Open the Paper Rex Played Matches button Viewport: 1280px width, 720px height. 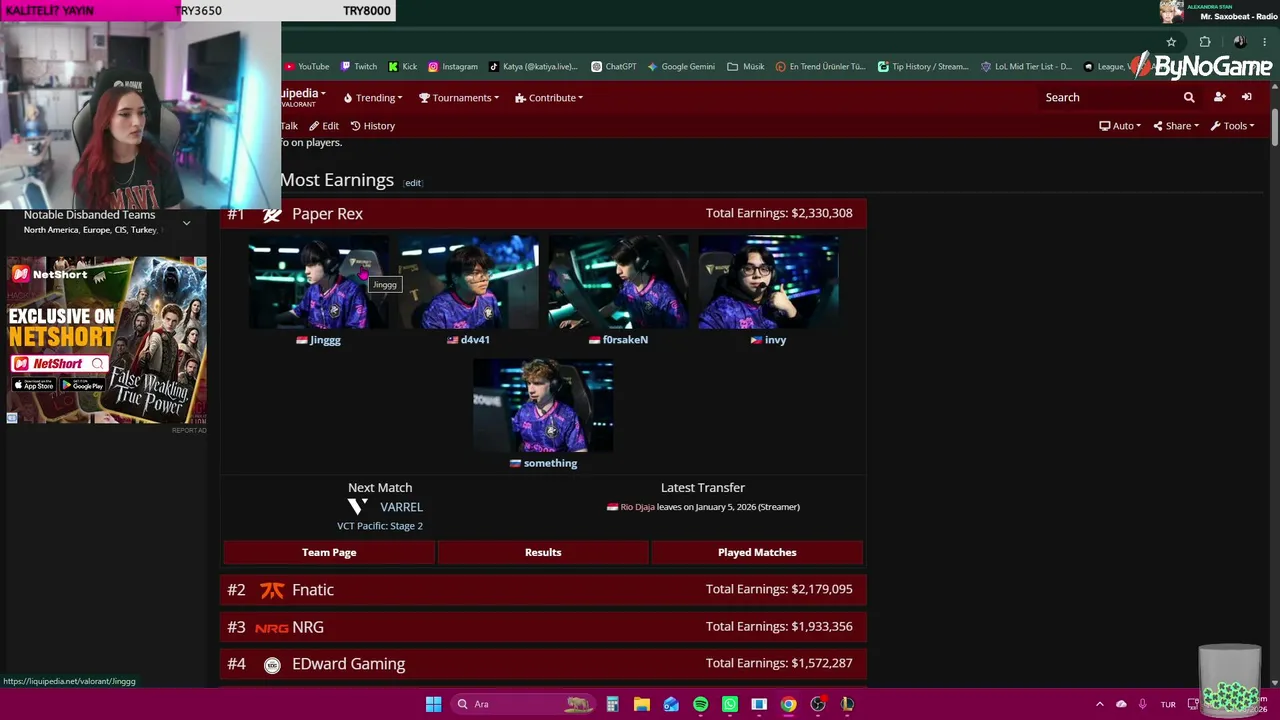[757, 552]
